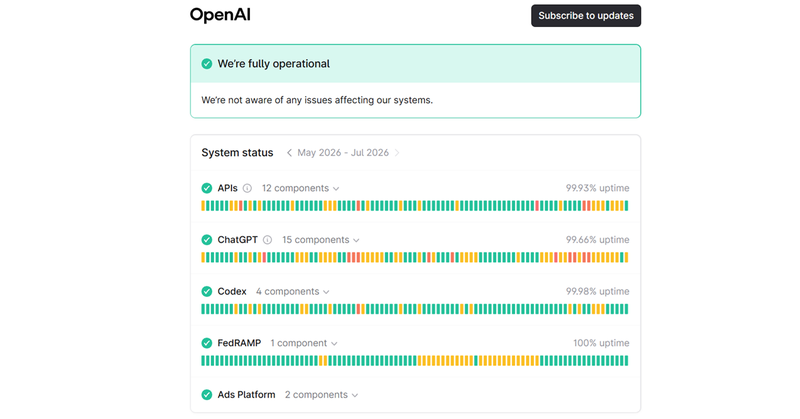Click the FedRAMP uptime history bar
Viewport: 800px width, 419px height.
coord(415,361)
